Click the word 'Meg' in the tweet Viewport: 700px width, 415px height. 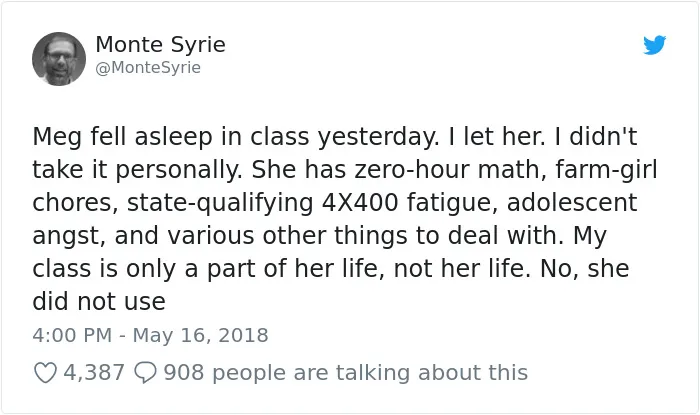tap(57, 137)
